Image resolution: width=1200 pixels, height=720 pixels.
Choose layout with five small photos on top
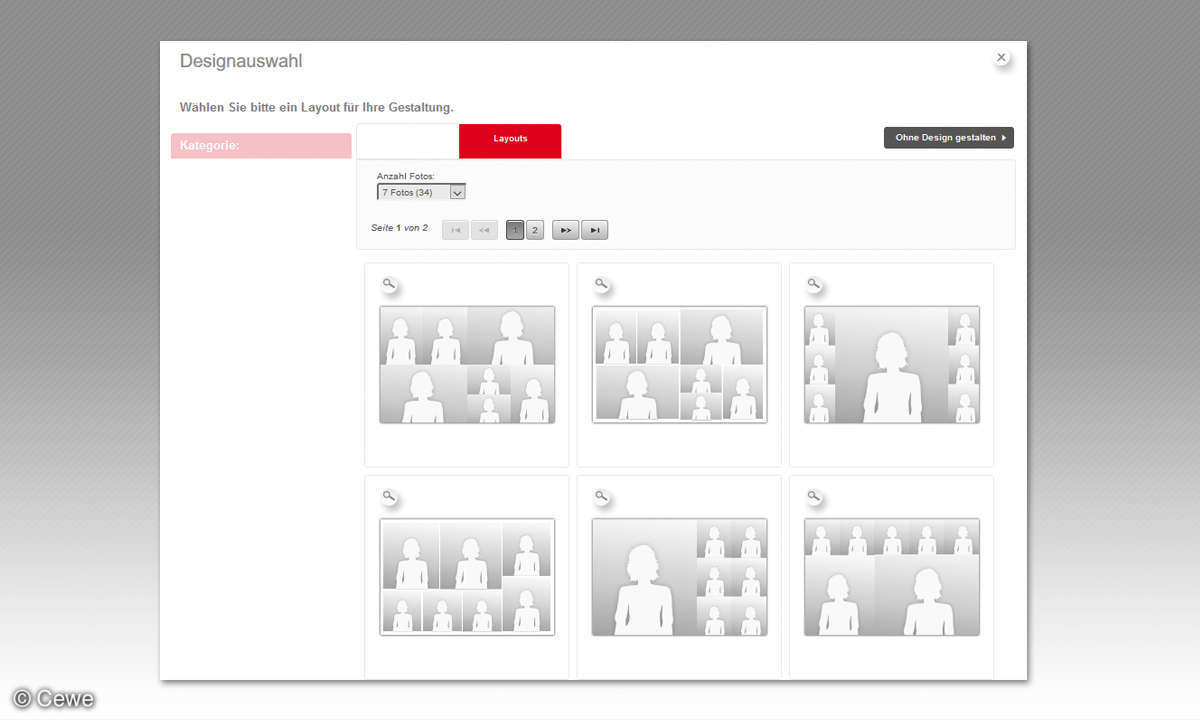coord(891,577)
